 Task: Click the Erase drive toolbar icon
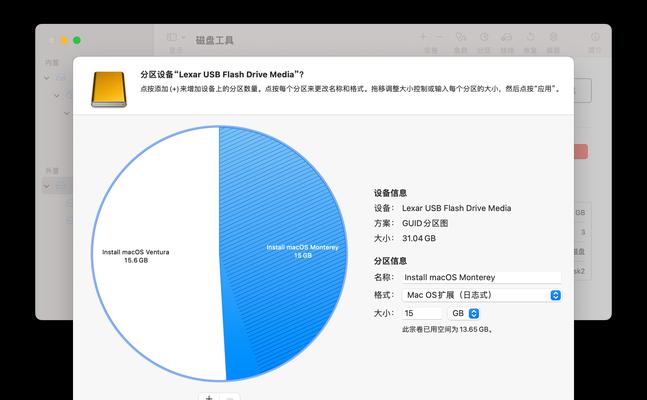(507, 37)
